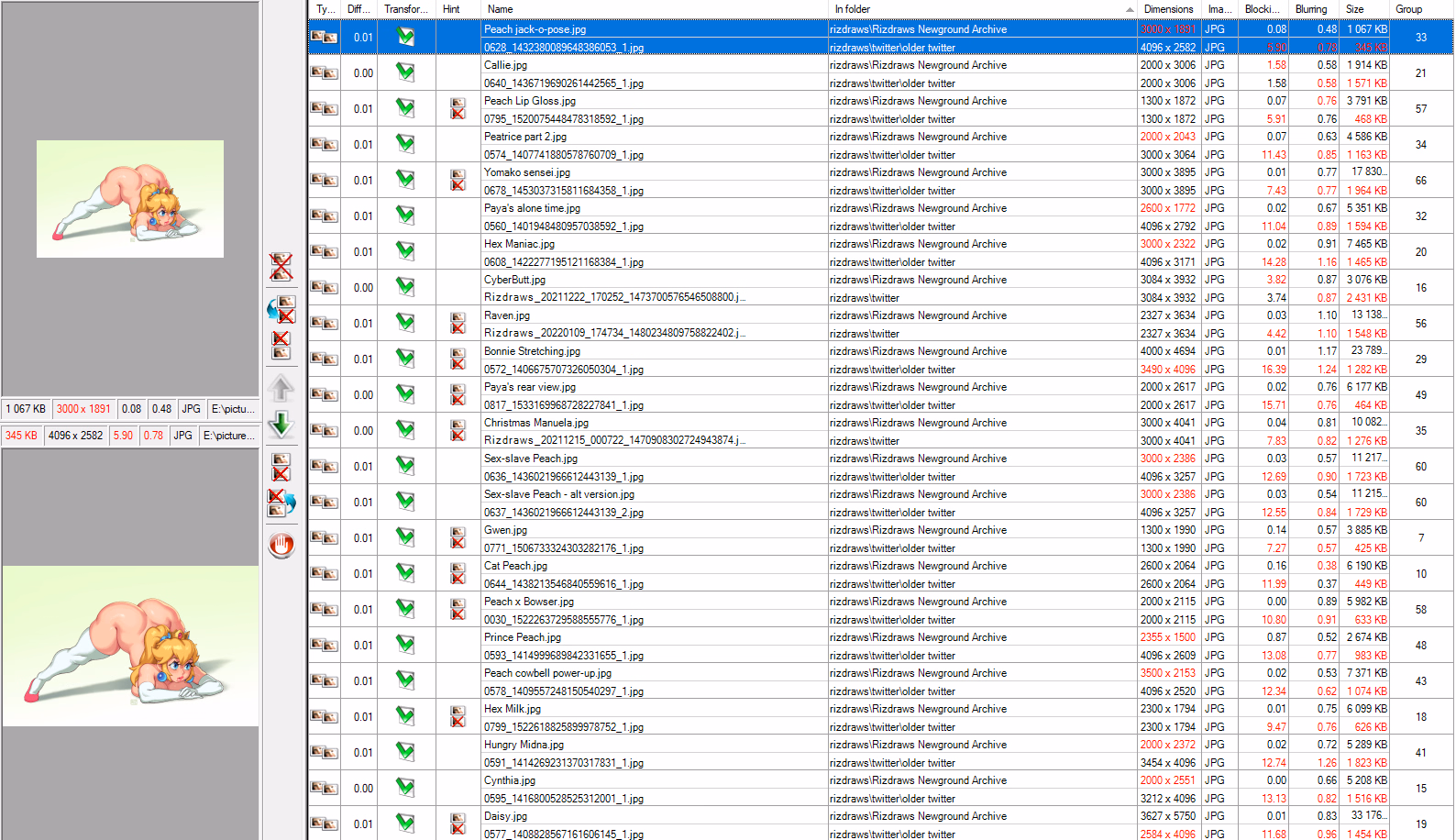
Task: Click the grey up arrow for previous result
Action: point(281,388)
